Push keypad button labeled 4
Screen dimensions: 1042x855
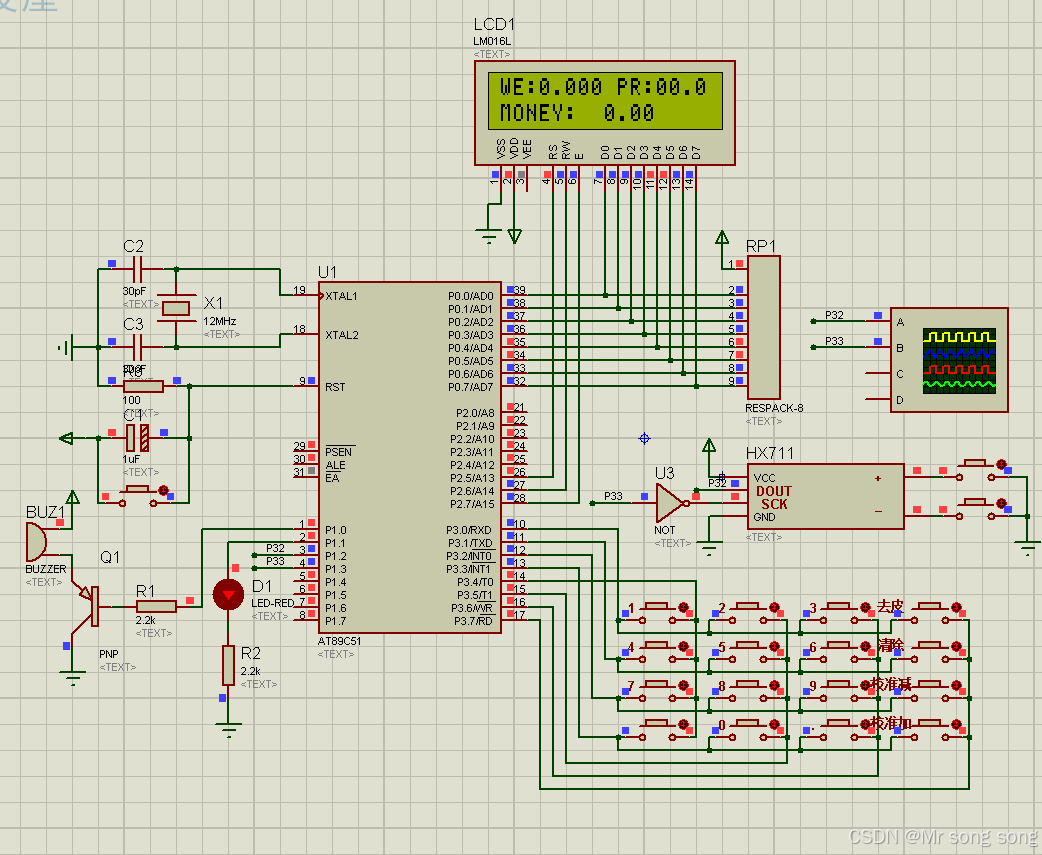pos(657,652)
